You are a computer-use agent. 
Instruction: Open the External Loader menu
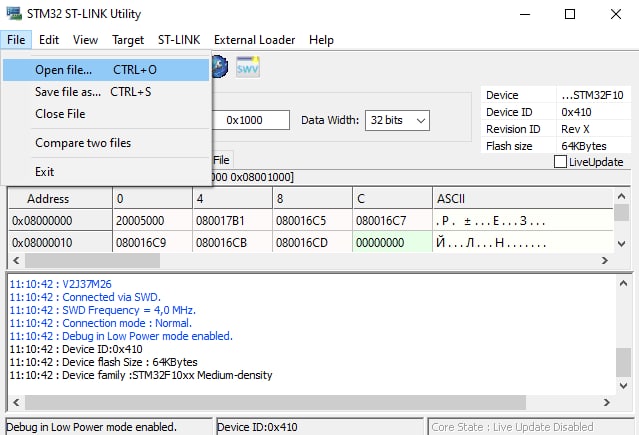click(254, 40)
